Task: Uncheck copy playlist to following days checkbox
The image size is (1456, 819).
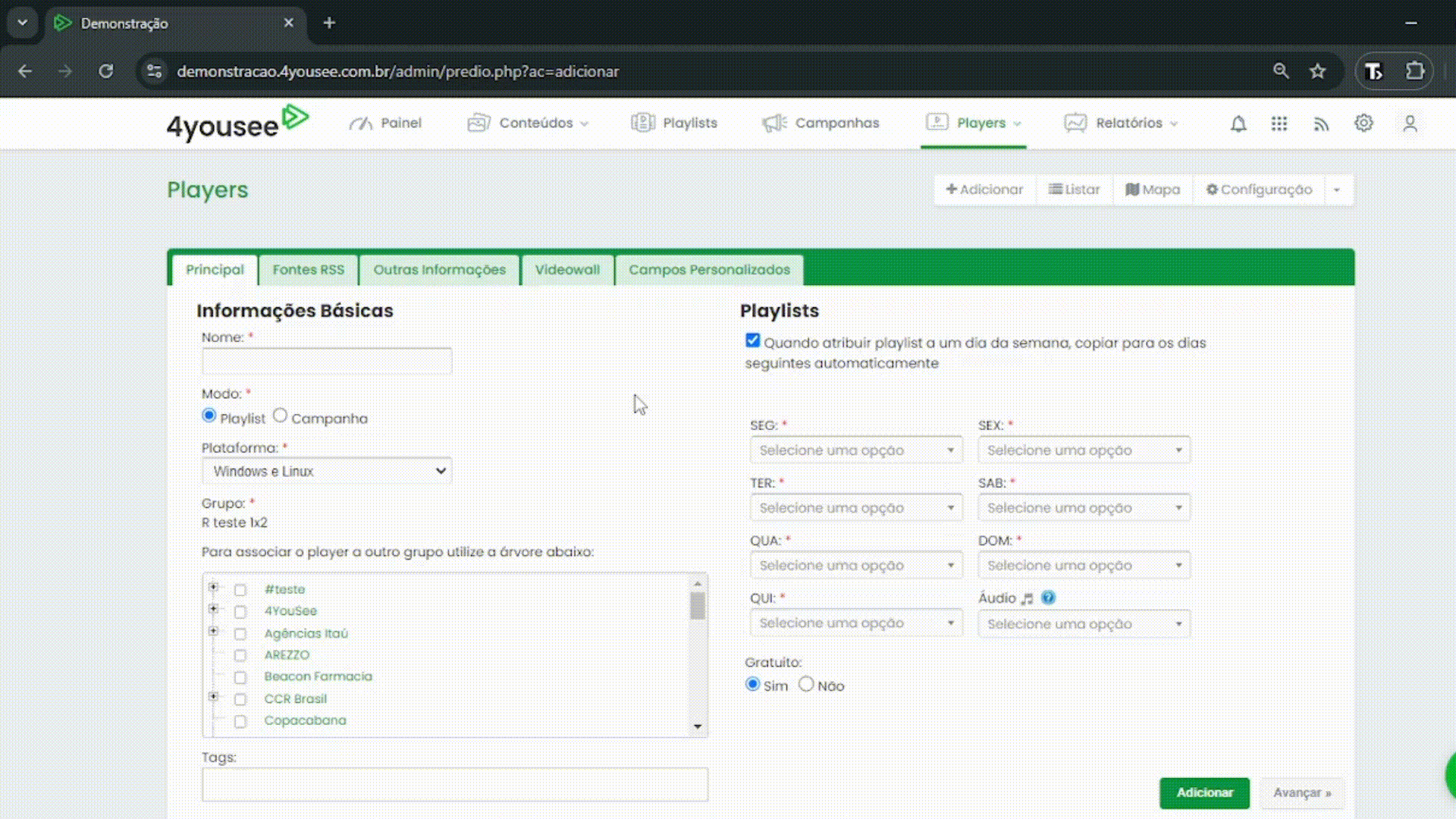Action: pyautogui.click(x=752, y=340)
